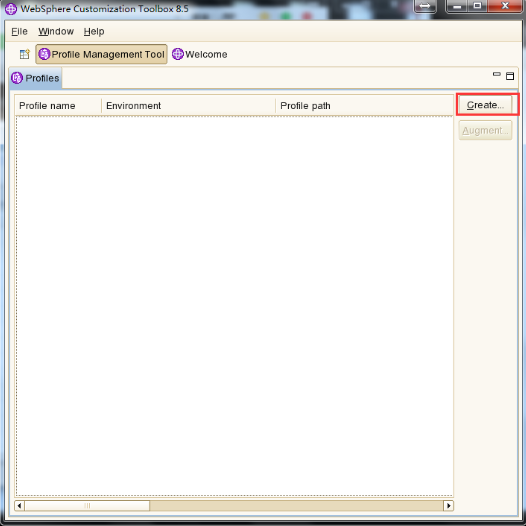Minimize the Profiles view panel
Screen dimensions: 526x526
click(x=496, y=74)
